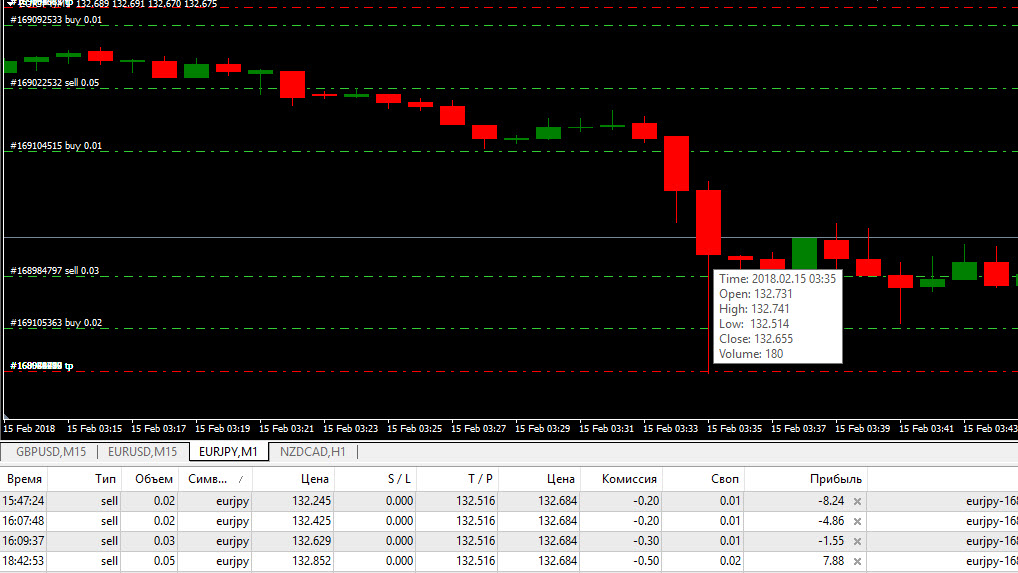
Task: Click the open price 132.629
Action: pos(312,541)
